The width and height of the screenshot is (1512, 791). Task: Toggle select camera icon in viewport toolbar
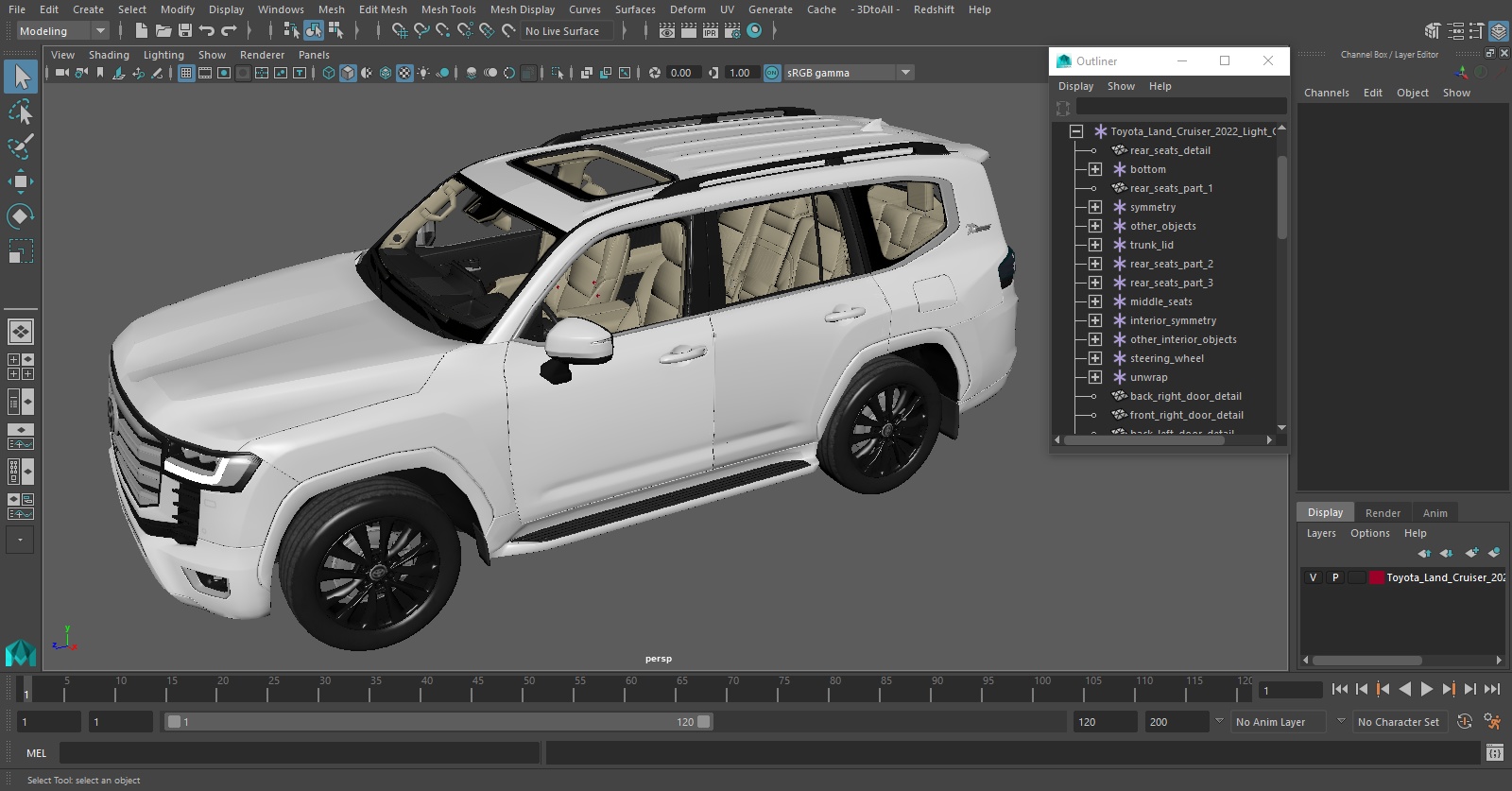61,73
